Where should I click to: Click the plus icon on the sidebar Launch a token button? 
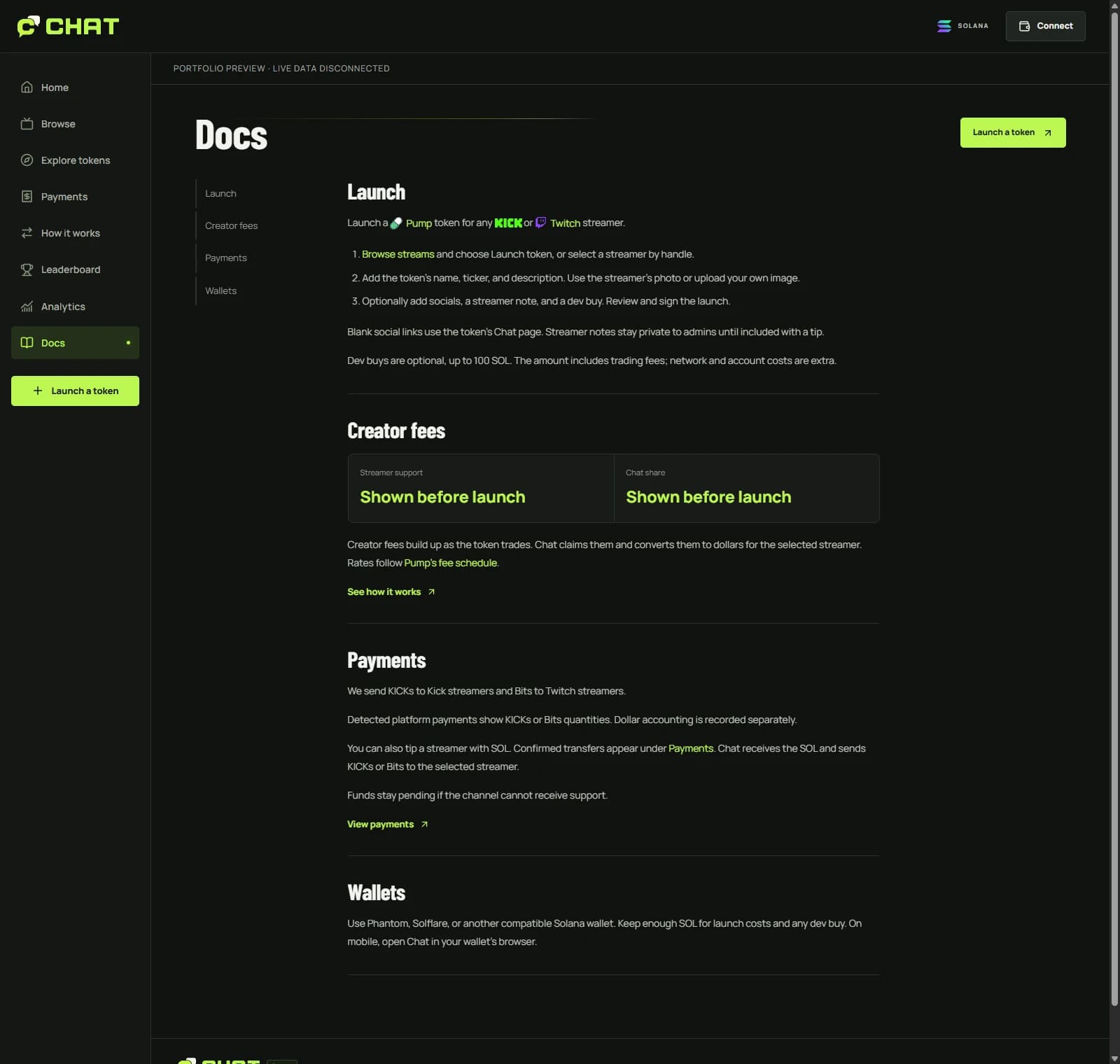click(x=38, y=391)
